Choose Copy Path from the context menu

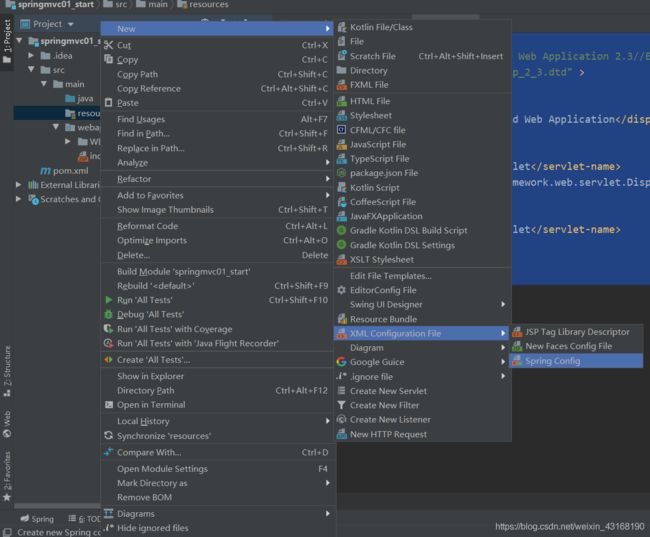tap(217, 74)
